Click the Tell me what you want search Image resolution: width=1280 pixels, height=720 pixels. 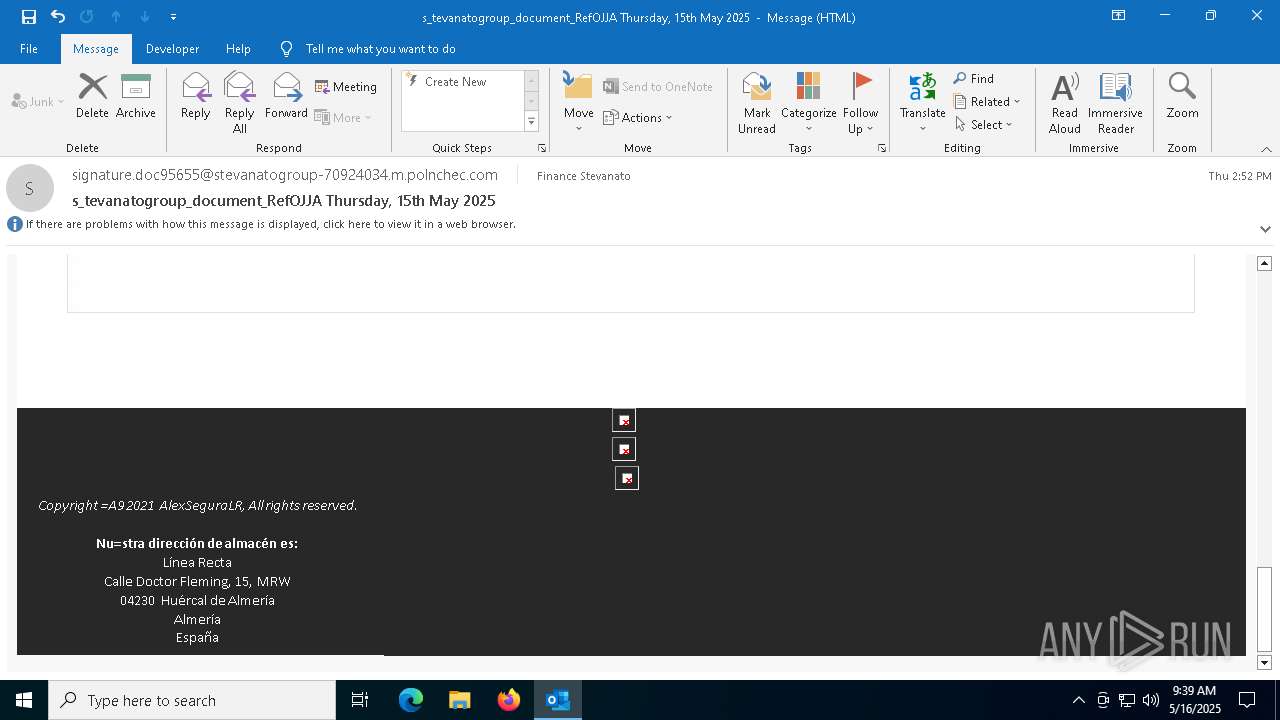380,49
